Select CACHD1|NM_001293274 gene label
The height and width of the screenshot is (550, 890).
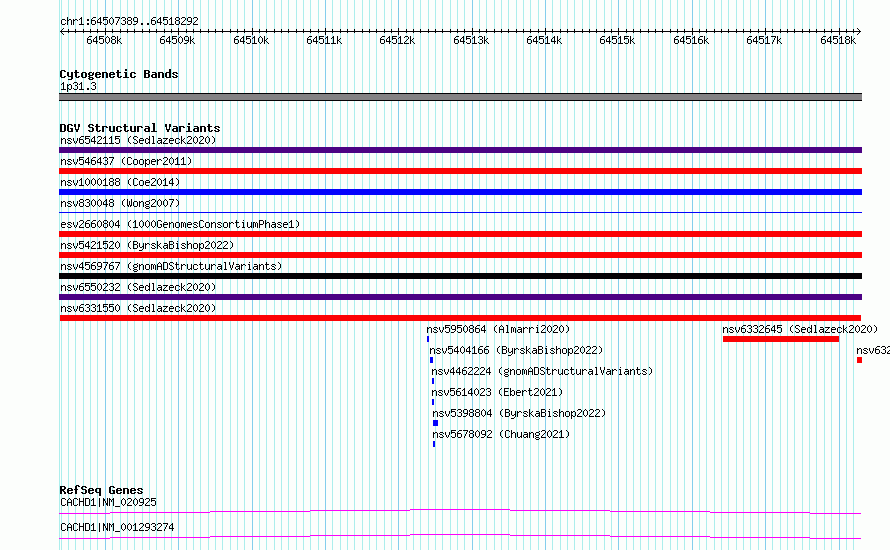coord(117,527)
